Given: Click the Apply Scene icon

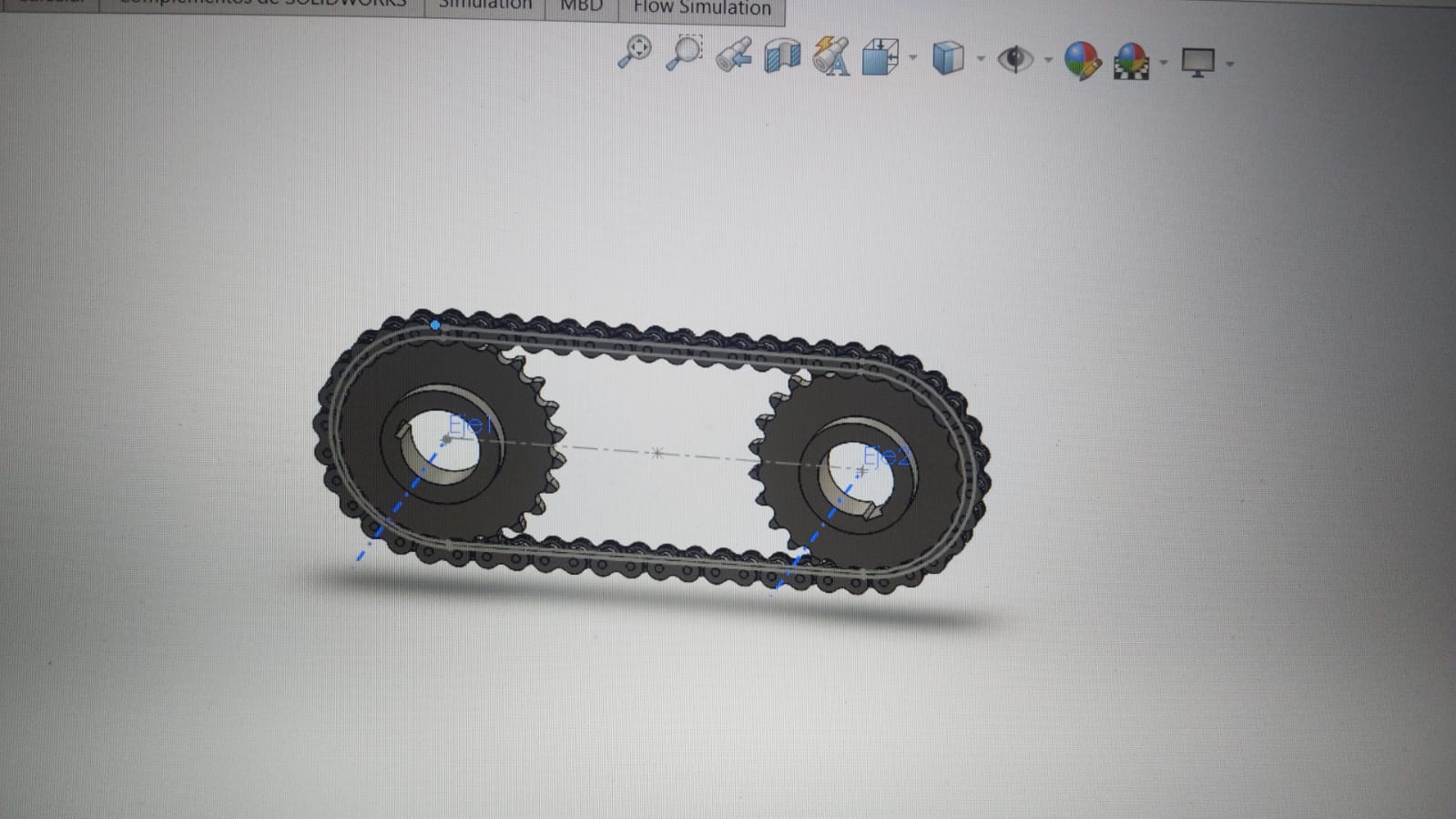Looking at the screenshot, I should (1131, 62).
